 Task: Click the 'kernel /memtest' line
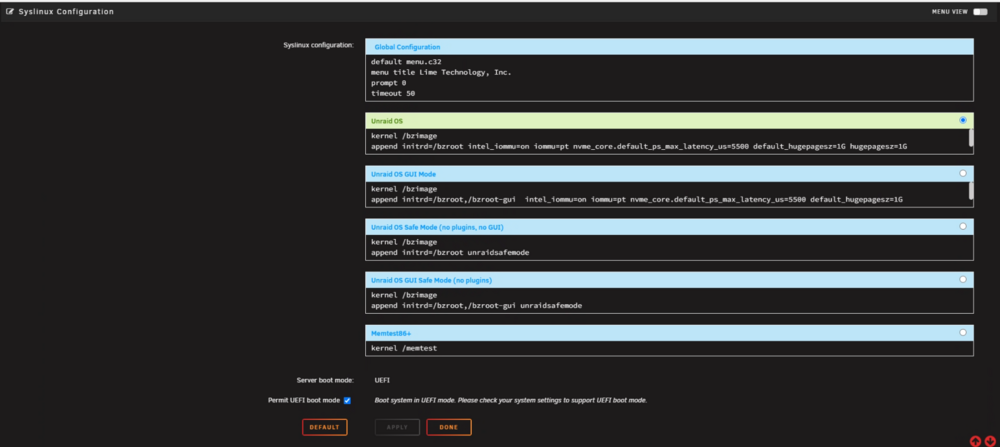(404, 348)
